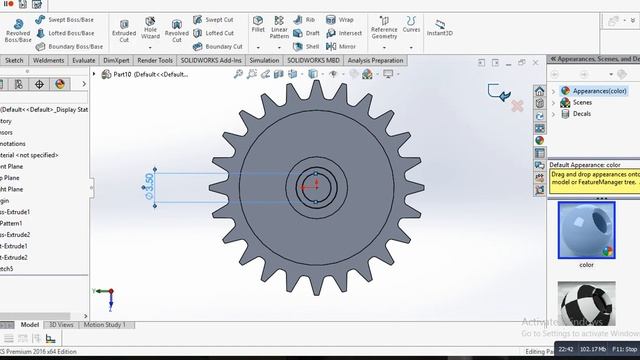640x360 pixels.
Task: Expand the Decals tree node
Action: [x=553, y=114]
